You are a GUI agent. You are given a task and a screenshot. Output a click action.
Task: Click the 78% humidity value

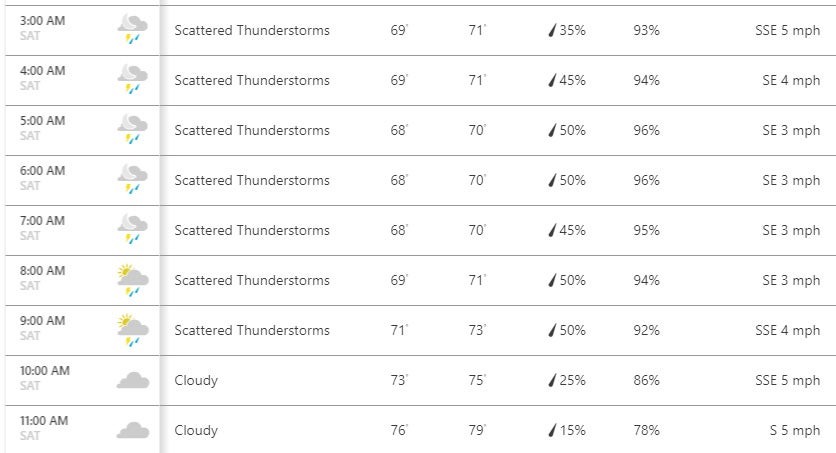[646, 430]
